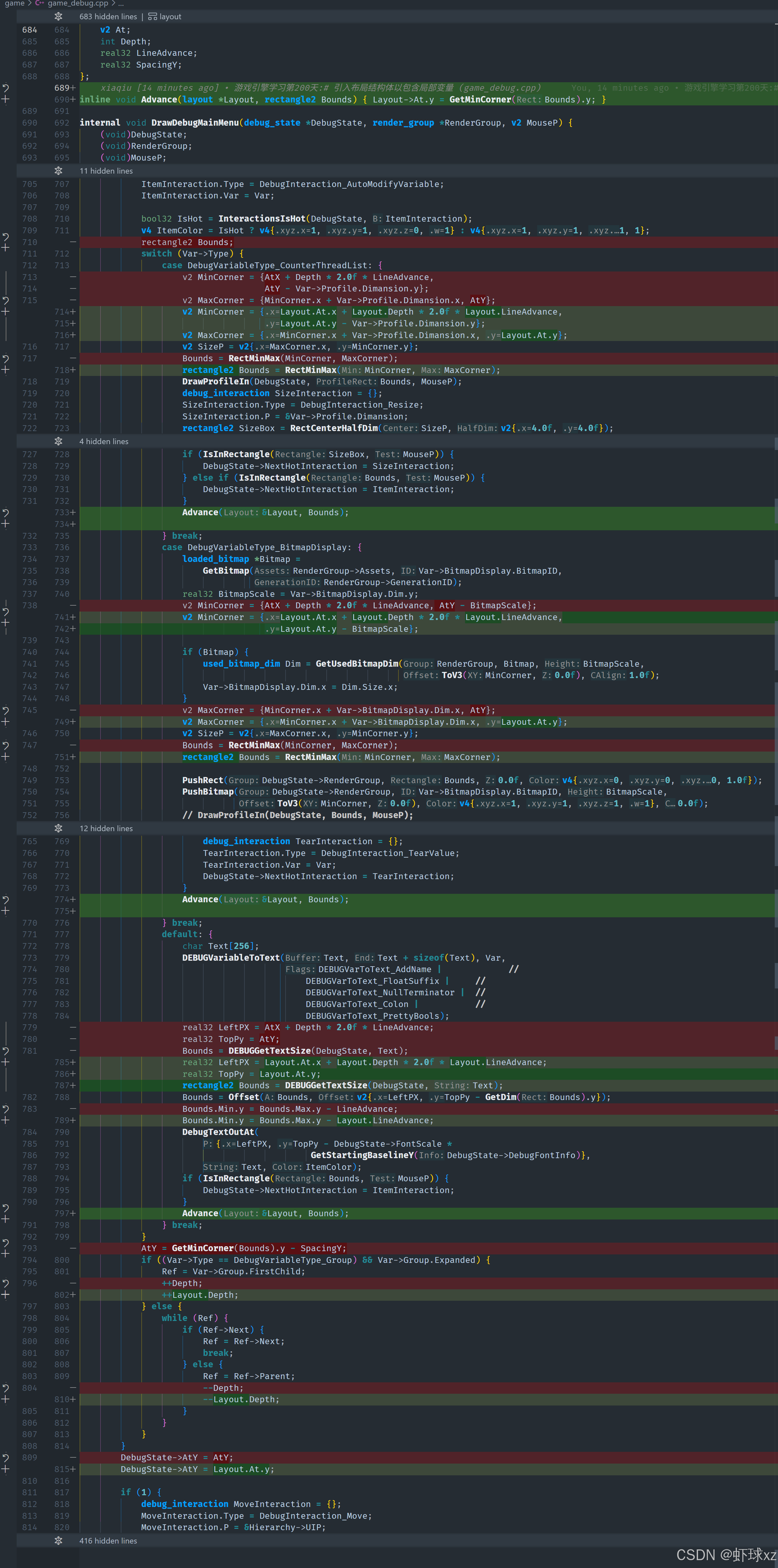The image size is (778, 1568).
Task: Revert the added inline Advance function change
Action: point(6,88)
